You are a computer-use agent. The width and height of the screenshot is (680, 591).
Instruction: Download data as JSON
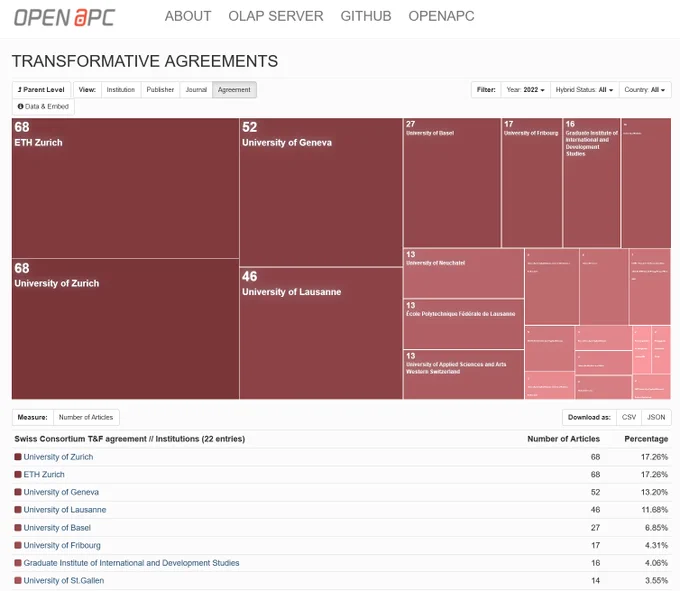656,417
